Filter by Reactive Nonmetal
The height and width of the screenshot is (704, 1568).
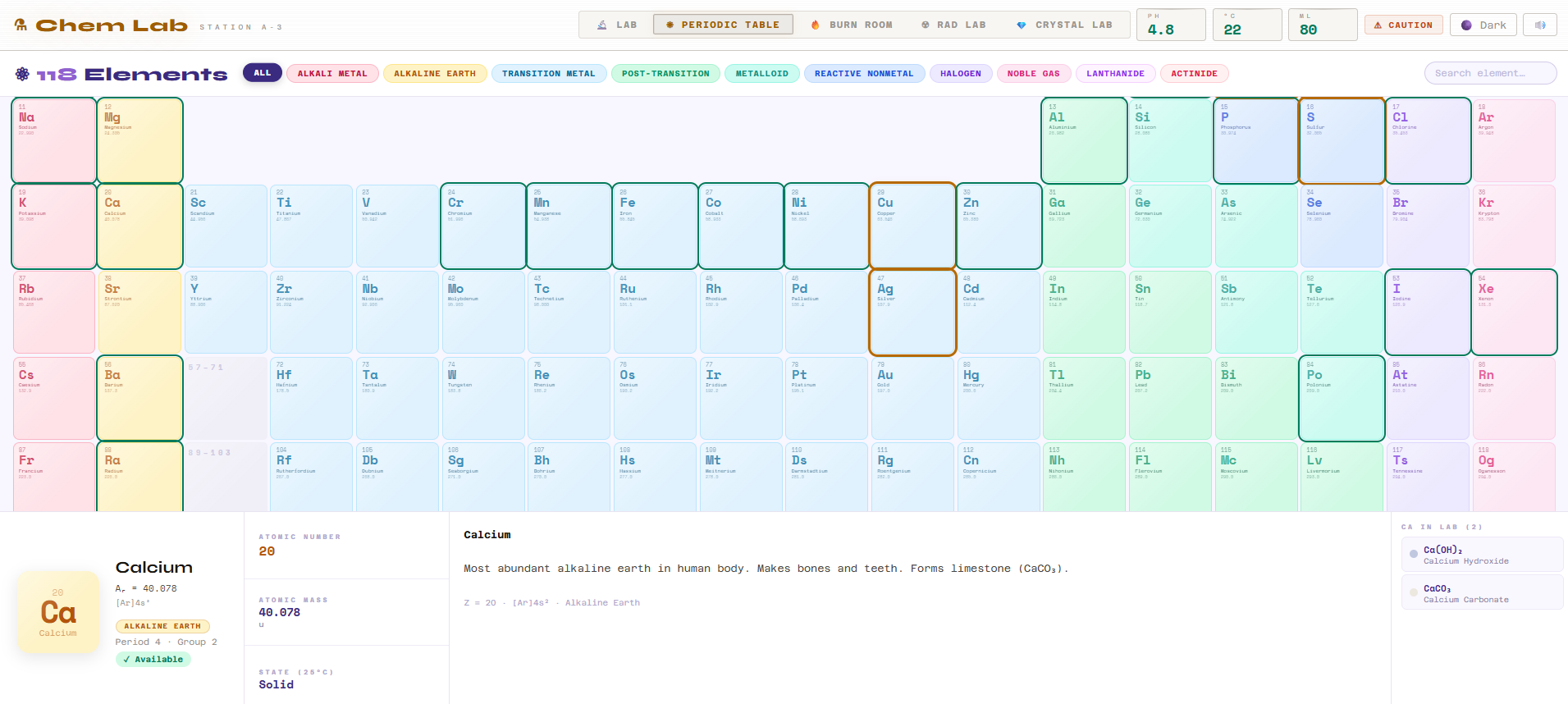point(864,73)
